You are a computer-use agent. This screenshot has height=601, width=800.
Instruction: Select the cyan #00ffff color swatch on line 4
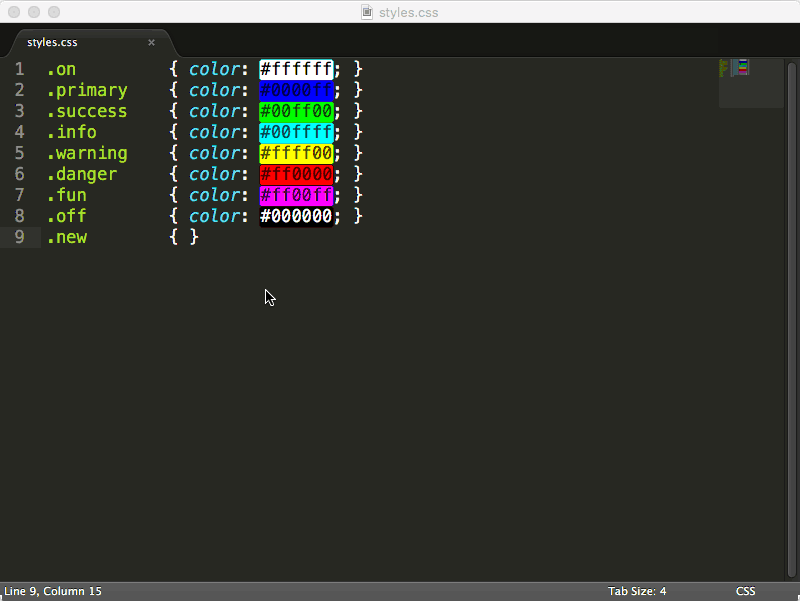coord(296,131)
